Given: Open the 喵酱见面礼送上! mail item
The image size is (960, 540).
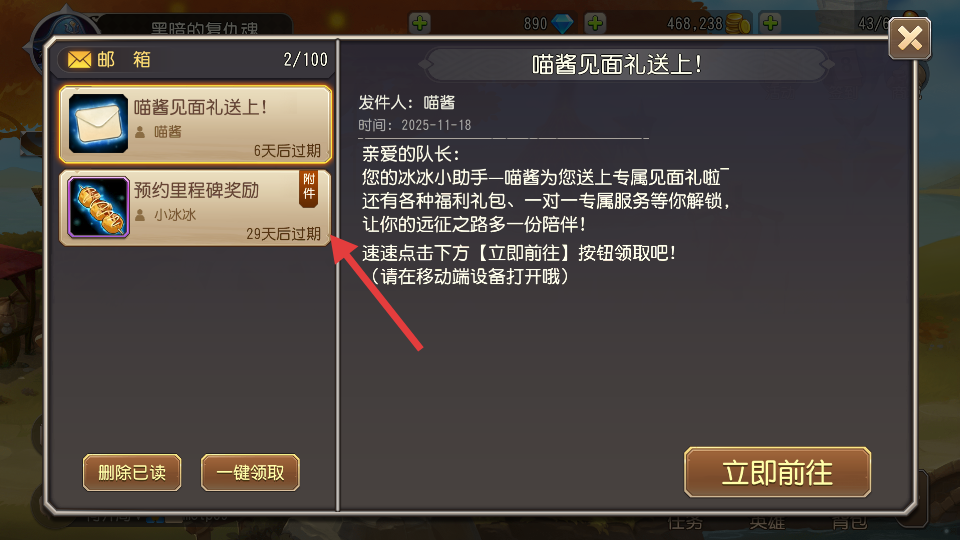Looking at the screenshot, I should (x=195, y=124).
